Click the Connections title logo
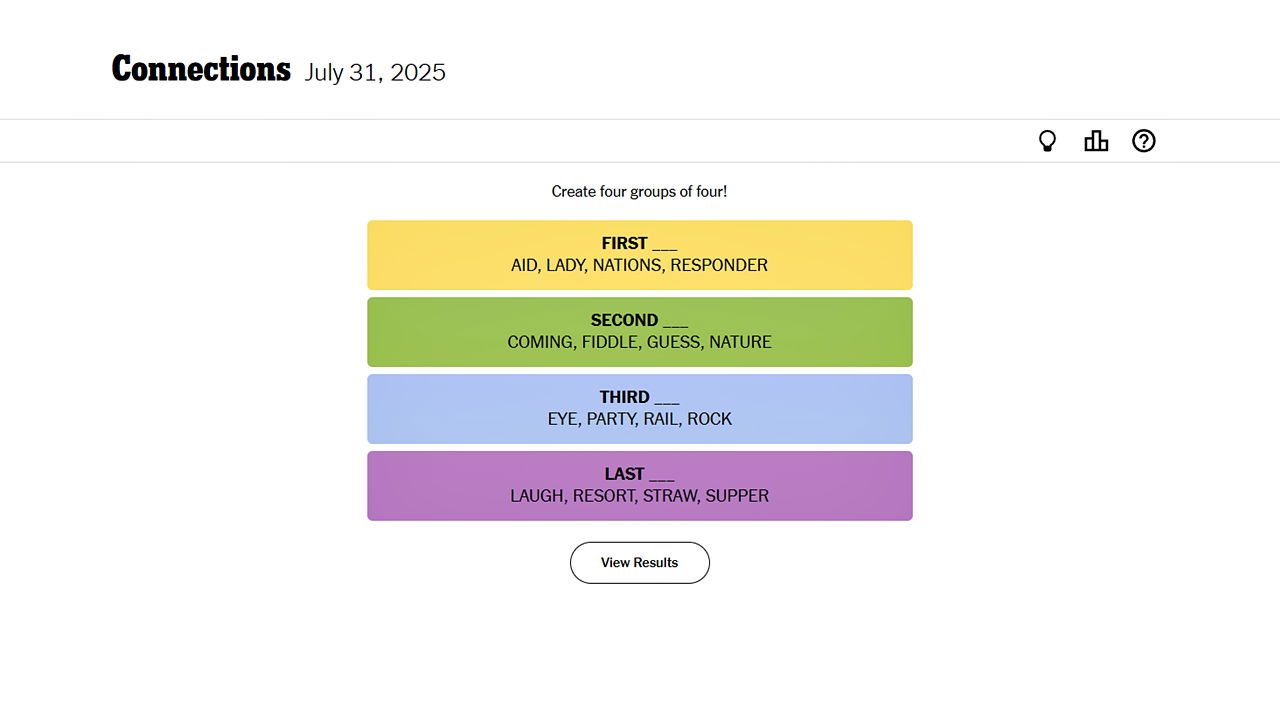1280x720 pixels. pos(200,68)
